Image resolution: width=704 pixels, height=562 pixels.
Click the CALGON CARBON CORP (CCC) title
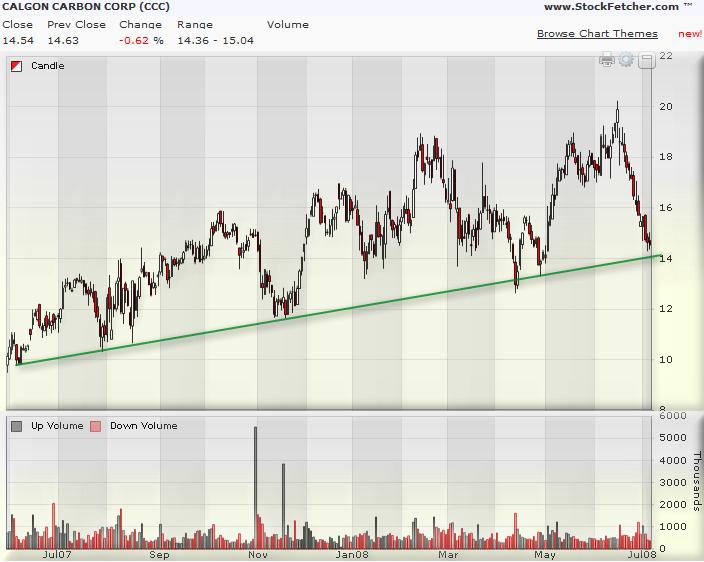pos(86,7)
